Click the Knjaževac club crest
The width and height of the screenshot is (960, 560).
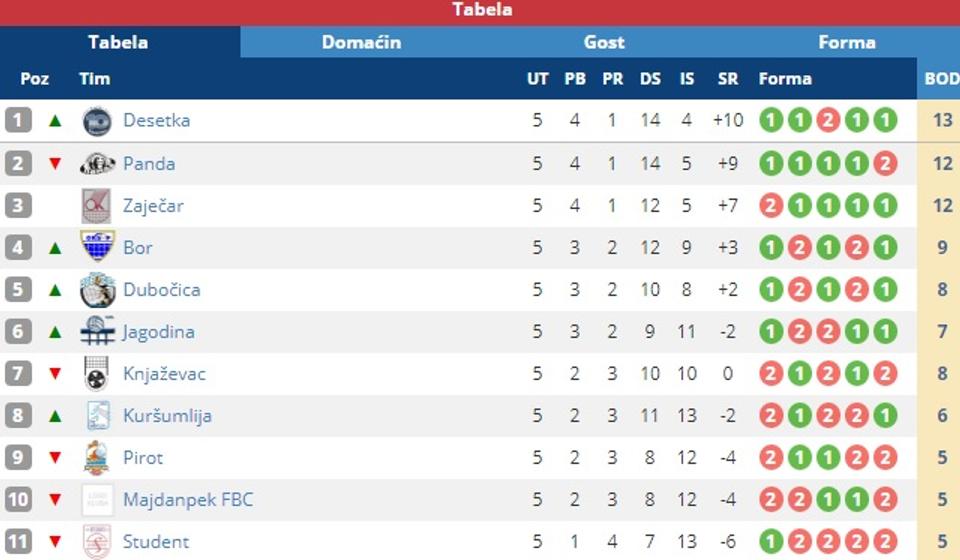pos(97,374)
